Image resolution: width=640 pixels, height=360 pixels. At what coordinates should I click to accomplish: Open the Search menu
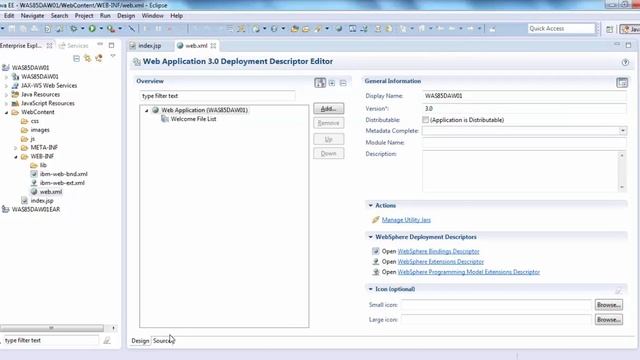tap(59, 16)
